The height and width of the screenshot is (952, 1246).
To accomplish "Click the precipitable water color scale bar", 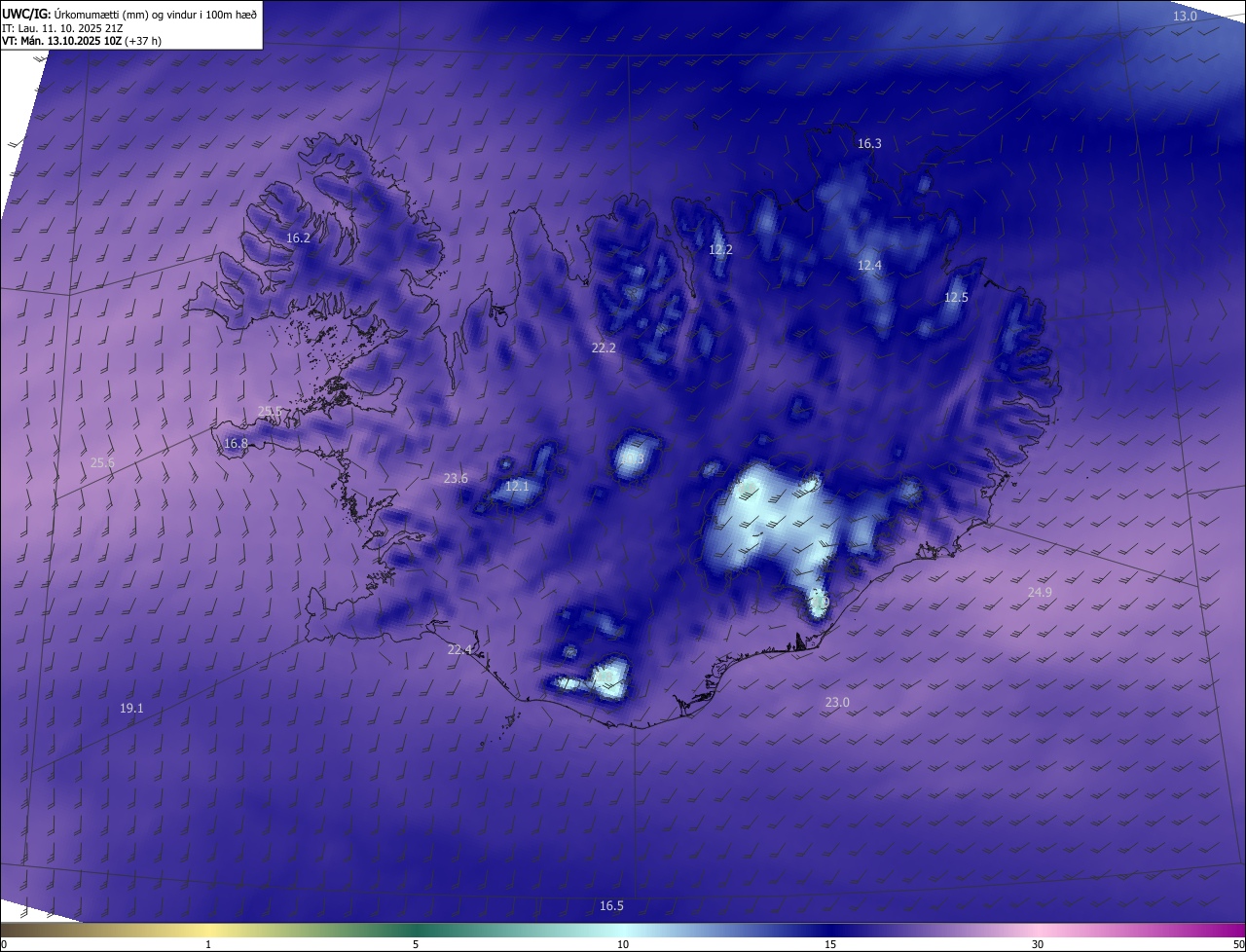I will coord(623,931).
